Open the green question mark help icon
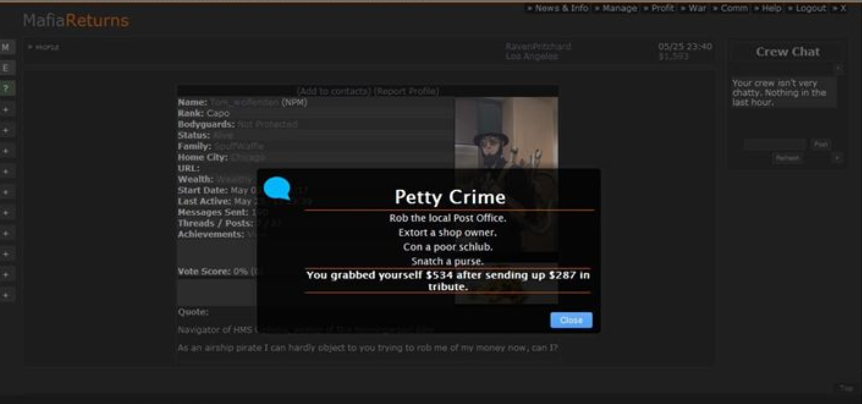The width and height of the screenshot is (862, 404). click(x=6, y=88)
